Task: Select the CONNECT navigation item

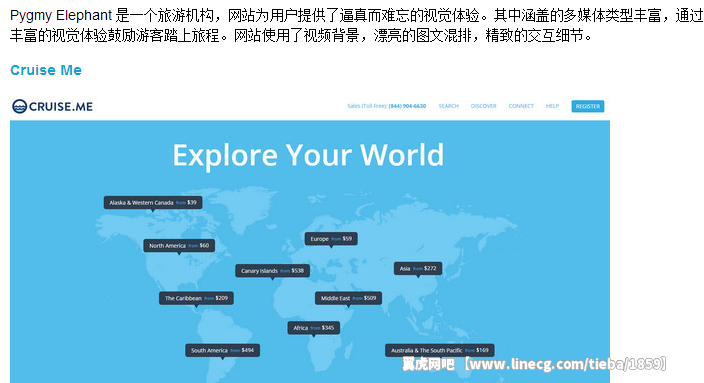Action: (521, 106)
